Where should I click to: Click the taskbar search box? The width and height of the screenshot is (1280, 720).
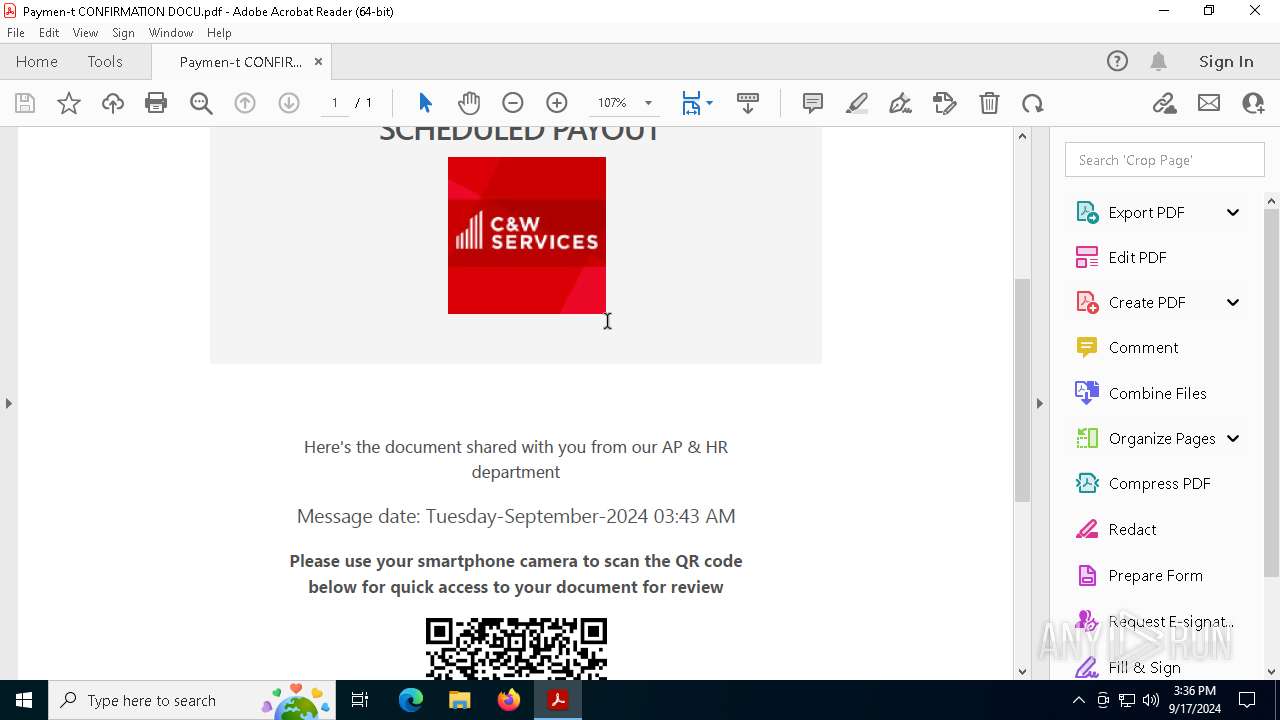[x=190, y=700]
